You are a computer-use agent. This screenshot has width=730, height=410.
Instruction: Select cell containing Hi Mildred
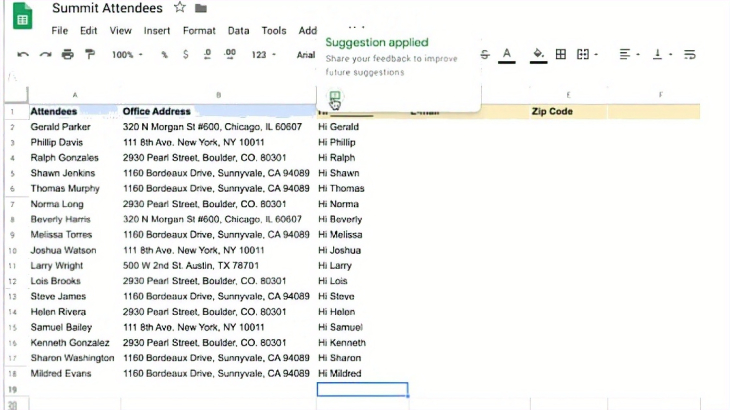(x=363, y=374)
